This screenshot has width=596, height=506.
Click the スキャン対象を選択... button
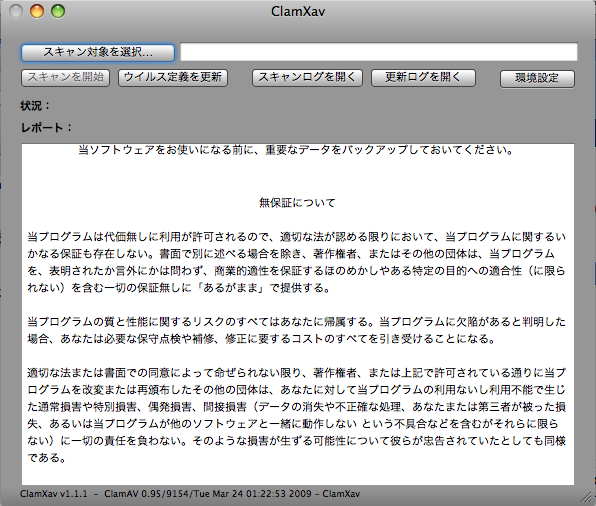coord(98,52)
